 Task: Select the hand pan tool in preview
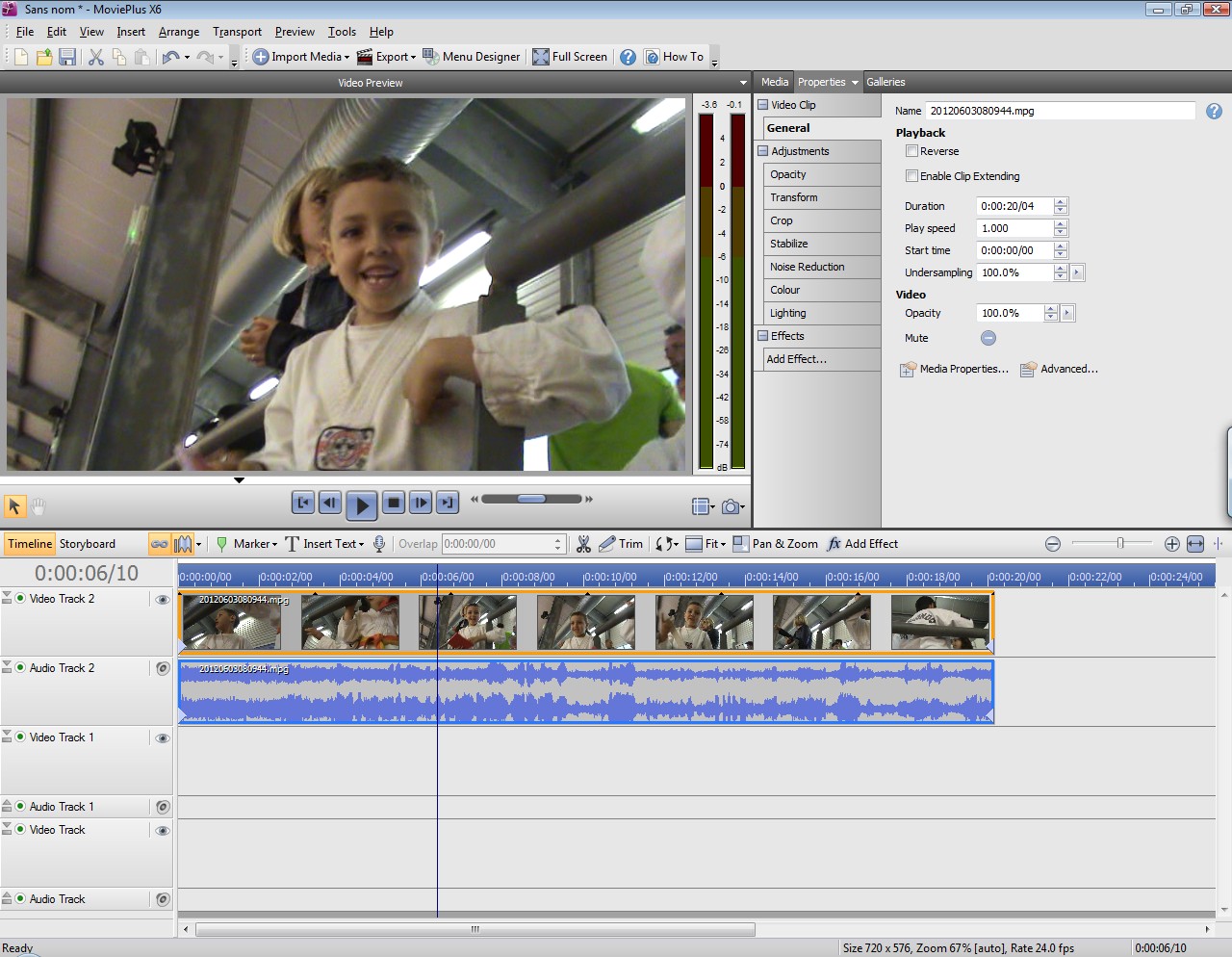tap(39, 505)
